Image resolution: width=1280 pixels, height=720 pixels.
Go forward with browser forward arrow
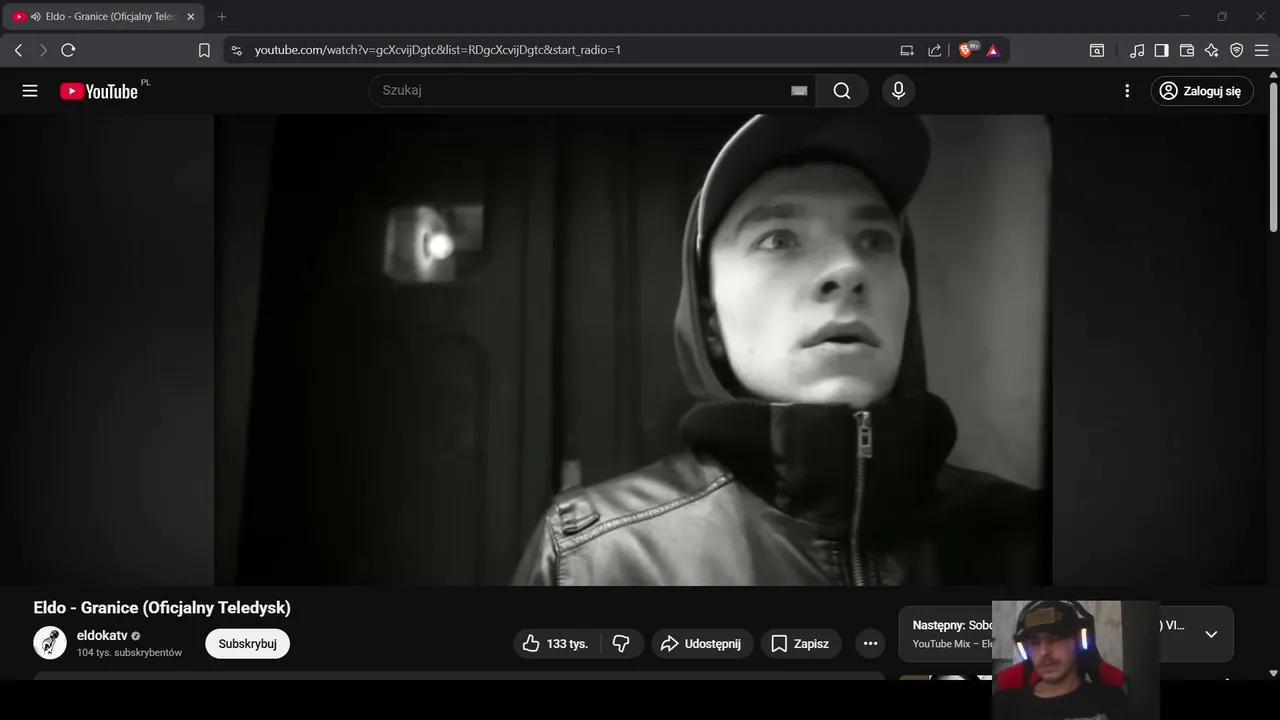pyautogui.click(x=43, y=50)
